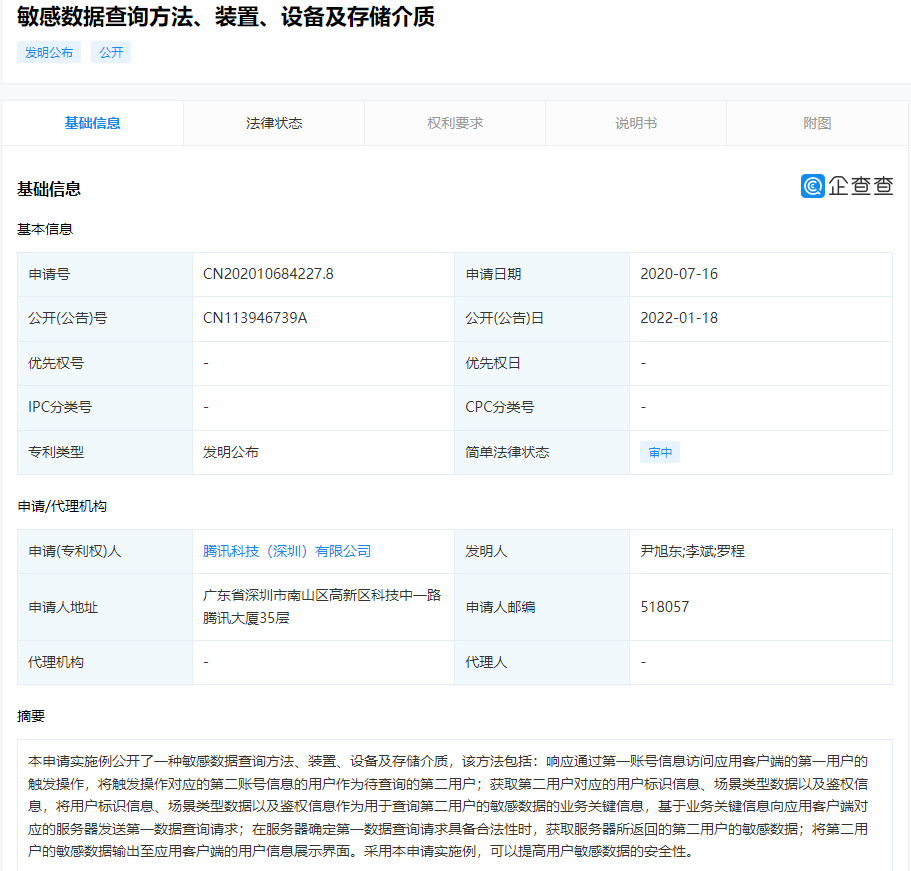This screenshot has width=911, height=871.
Task: Switch to the 法律状态 tab
Action: click(x=273, y=122)
